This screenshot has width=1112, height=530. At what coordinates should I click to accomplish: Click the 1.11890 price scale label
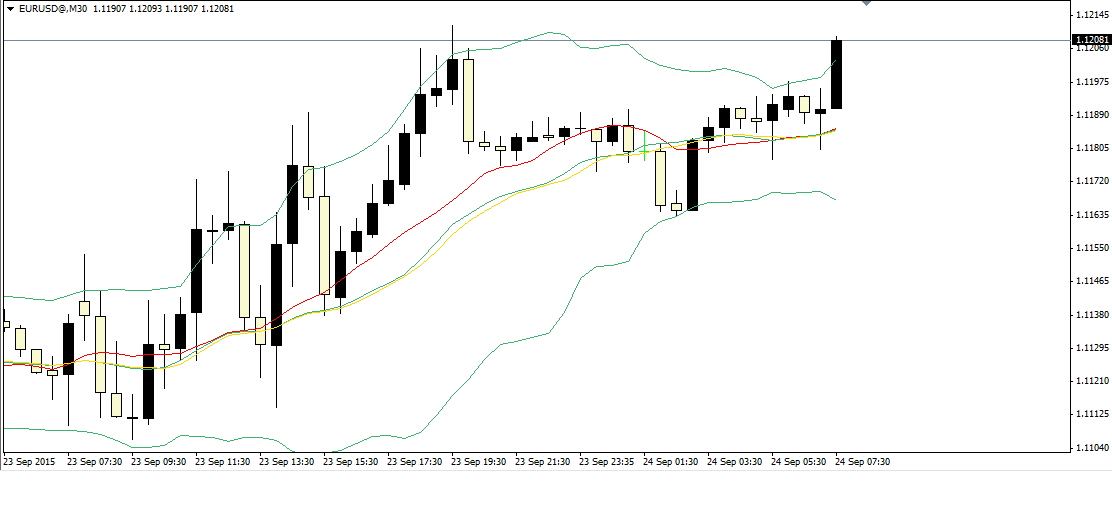(x=1090, y=115)
